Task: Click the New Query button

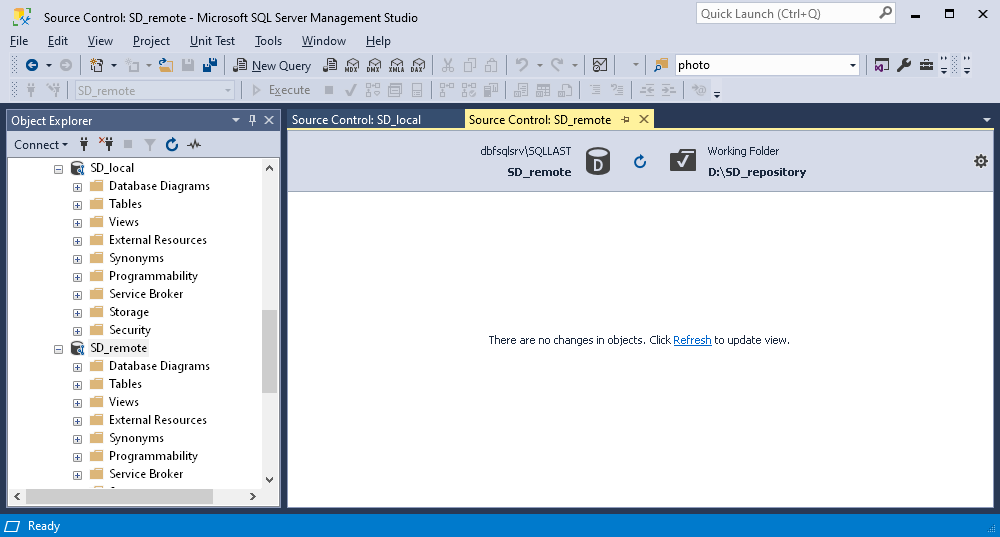Action: [272, 65]
